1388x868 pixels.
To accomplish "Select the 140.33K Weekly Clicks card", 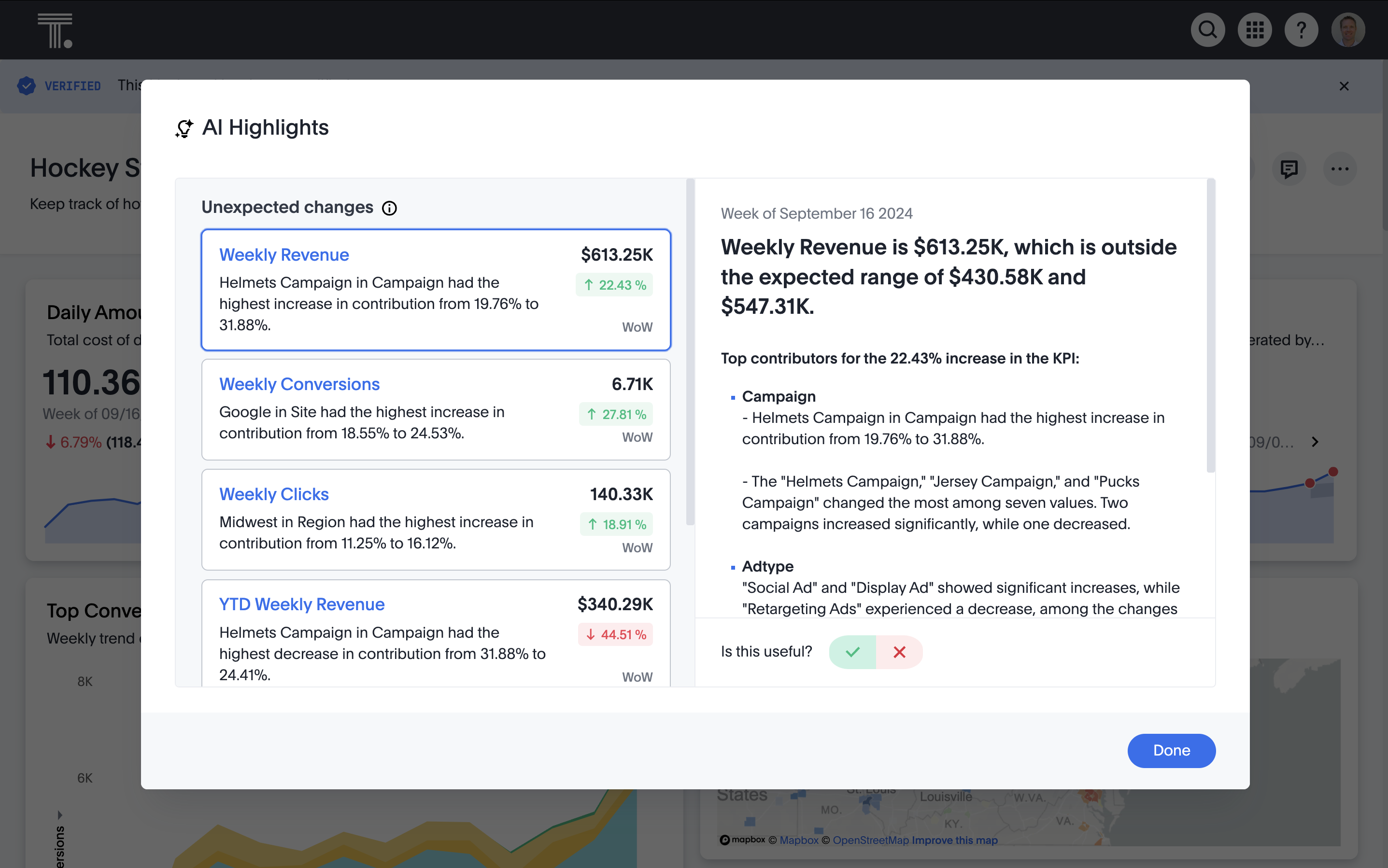I will [x=436, y=519].
